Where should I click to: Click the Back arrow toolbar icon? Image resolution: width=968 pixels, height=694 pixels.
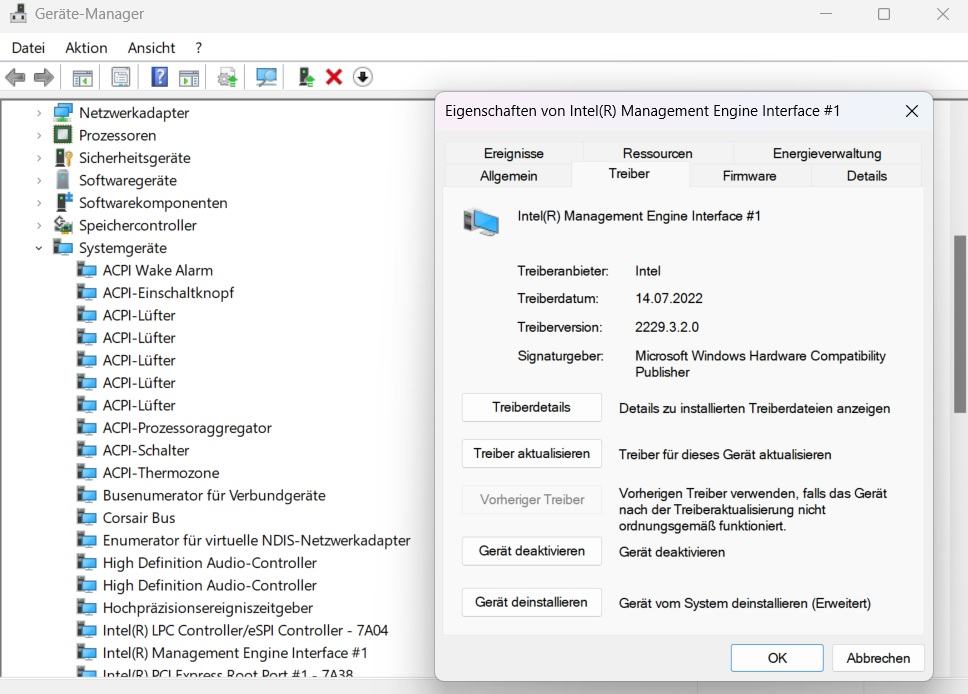tap(15, 77)
